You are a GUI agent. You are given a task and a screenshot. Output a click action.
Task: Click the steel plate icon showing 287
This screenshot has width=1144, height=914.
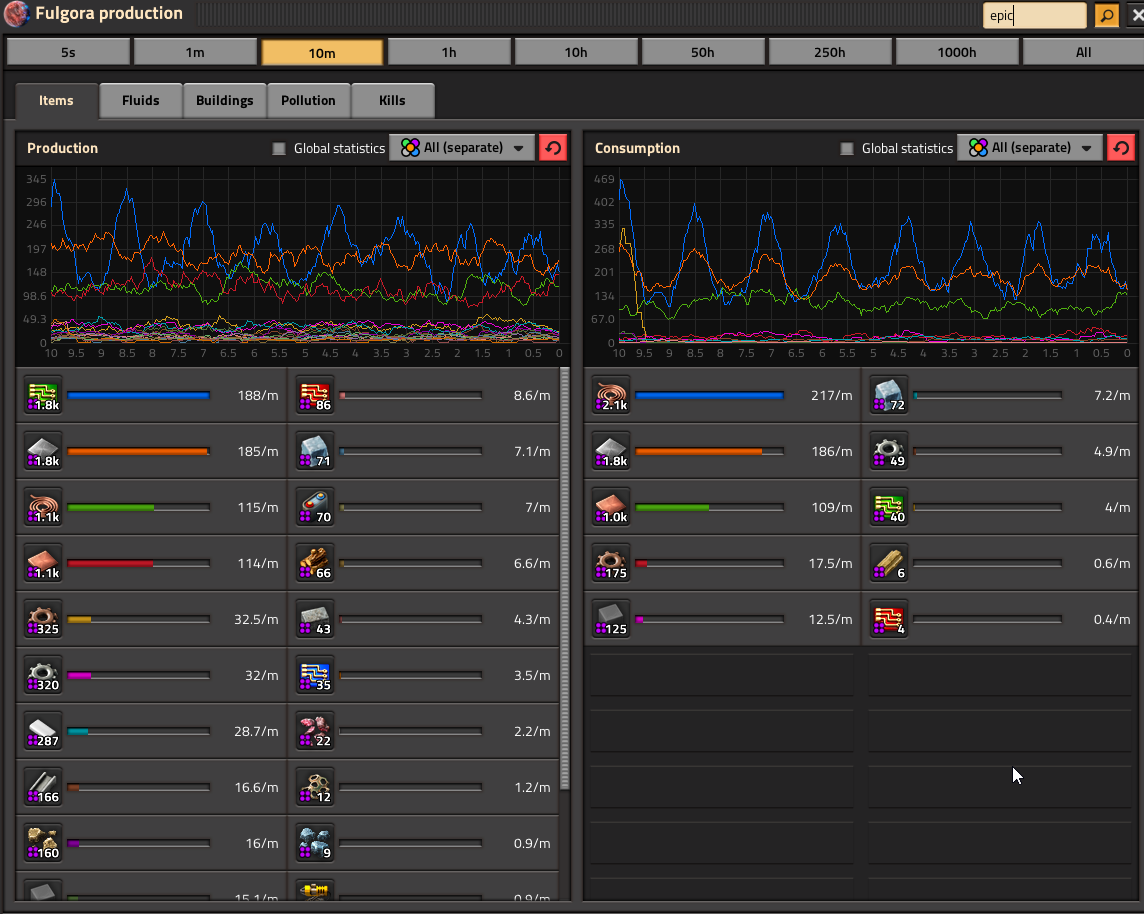click(43, 731)
